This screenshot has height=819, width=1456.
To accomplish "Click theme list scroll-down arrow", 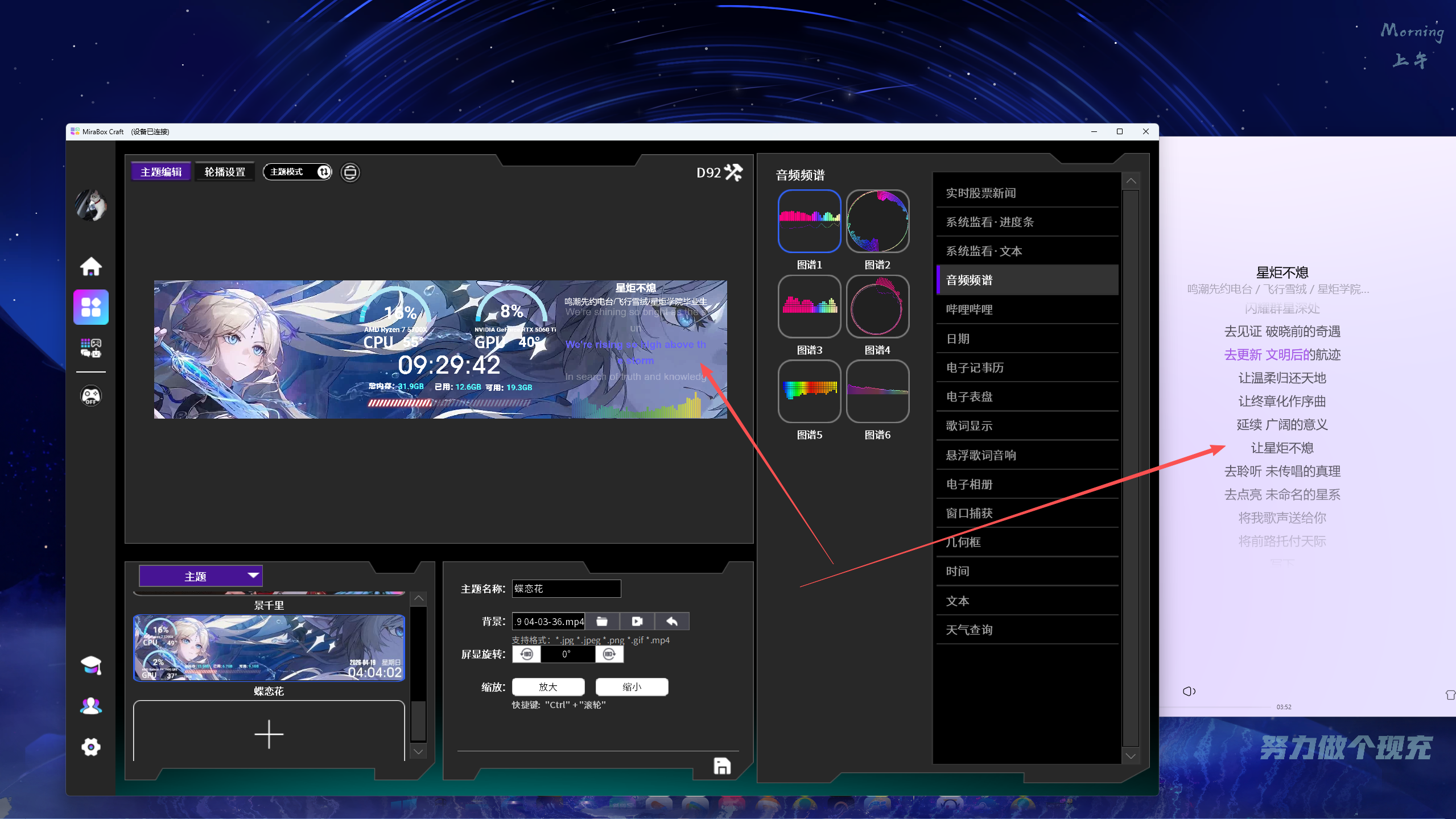I will (419, 752).
